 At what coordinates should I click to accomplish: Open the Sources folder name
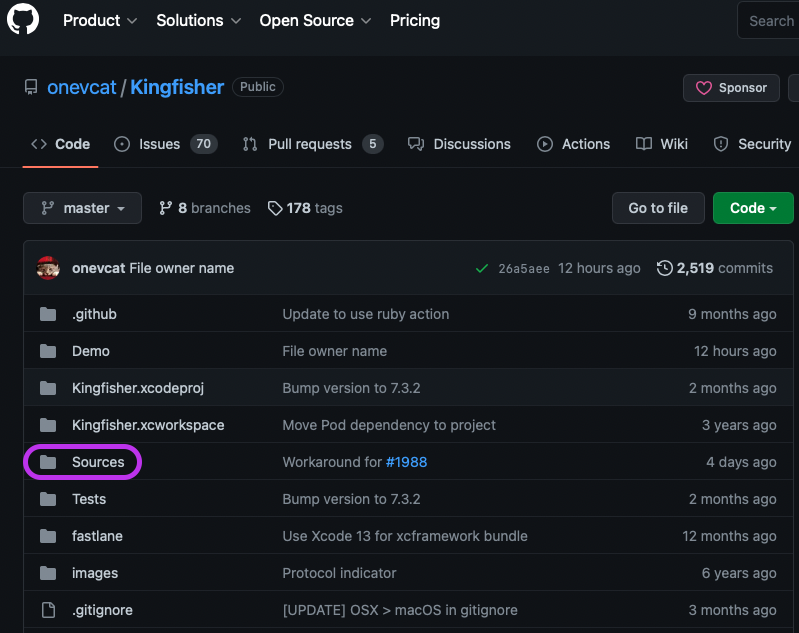[x=98, y=462]
